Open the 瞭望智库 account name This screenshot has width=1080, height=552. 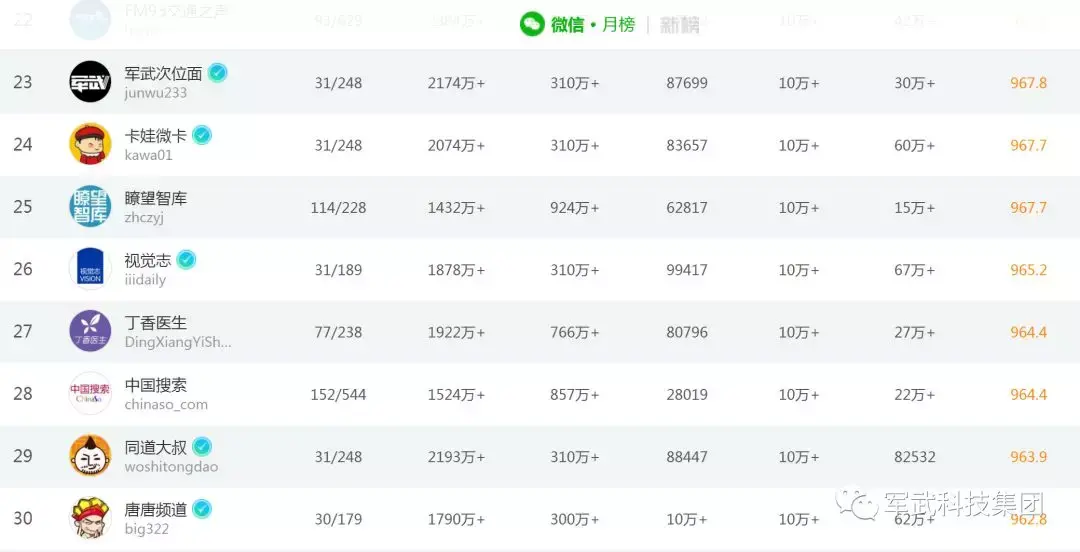coord(156,198)
